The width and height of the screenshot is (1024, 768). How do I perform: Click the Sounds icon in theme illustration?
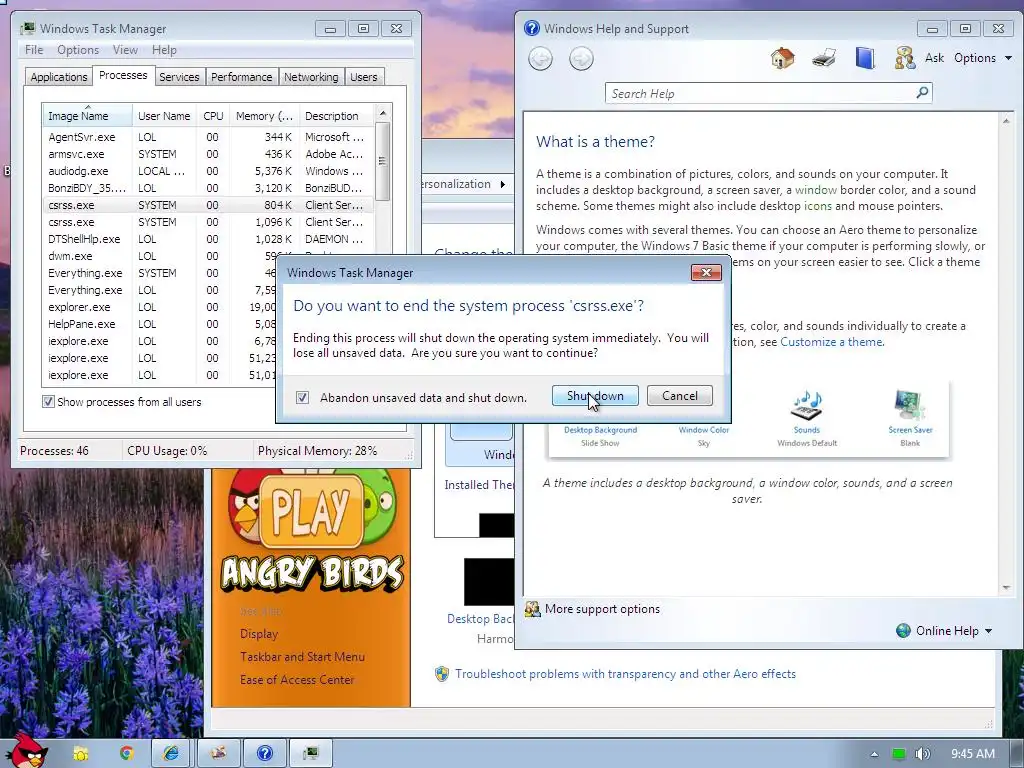[x=807, y=406]
